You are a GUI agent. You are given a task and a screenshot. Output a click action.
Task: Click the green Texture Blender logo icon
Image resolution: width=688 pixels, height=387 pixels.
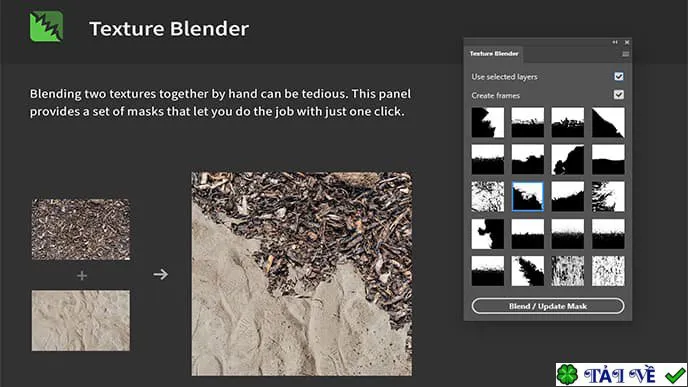coord(47,26)
